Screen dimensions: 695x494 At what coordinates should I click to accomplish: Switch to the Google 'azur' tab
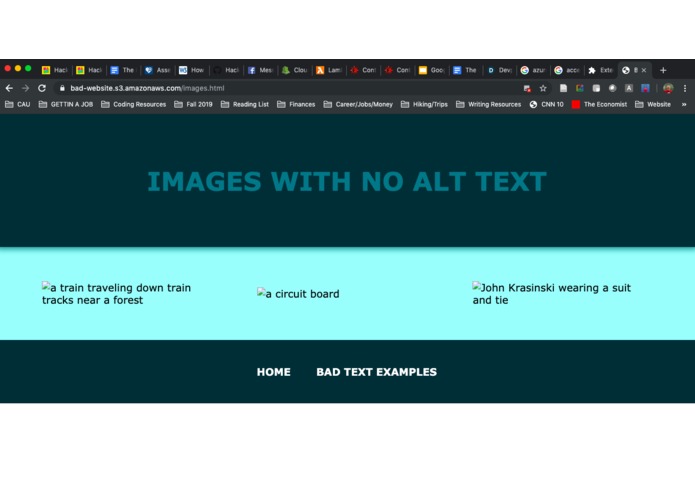coord(534,70)
